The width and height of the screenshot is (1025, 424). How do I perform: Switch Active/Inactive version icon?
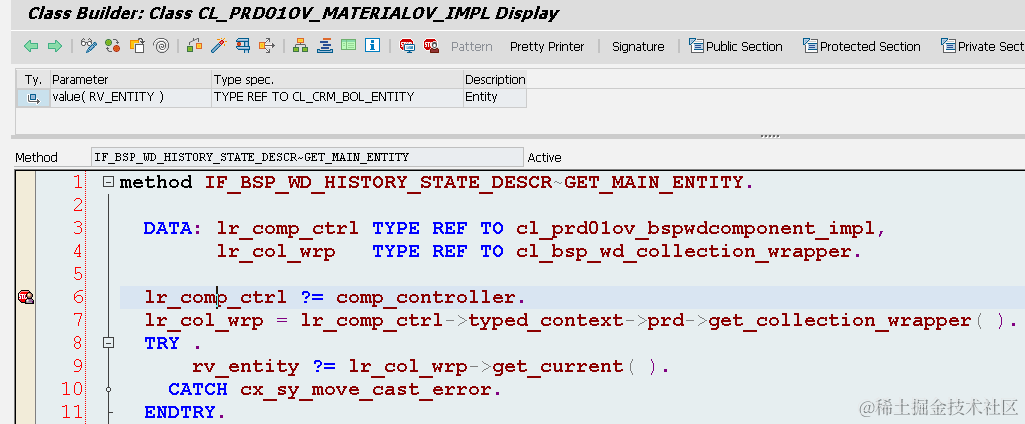112,46
